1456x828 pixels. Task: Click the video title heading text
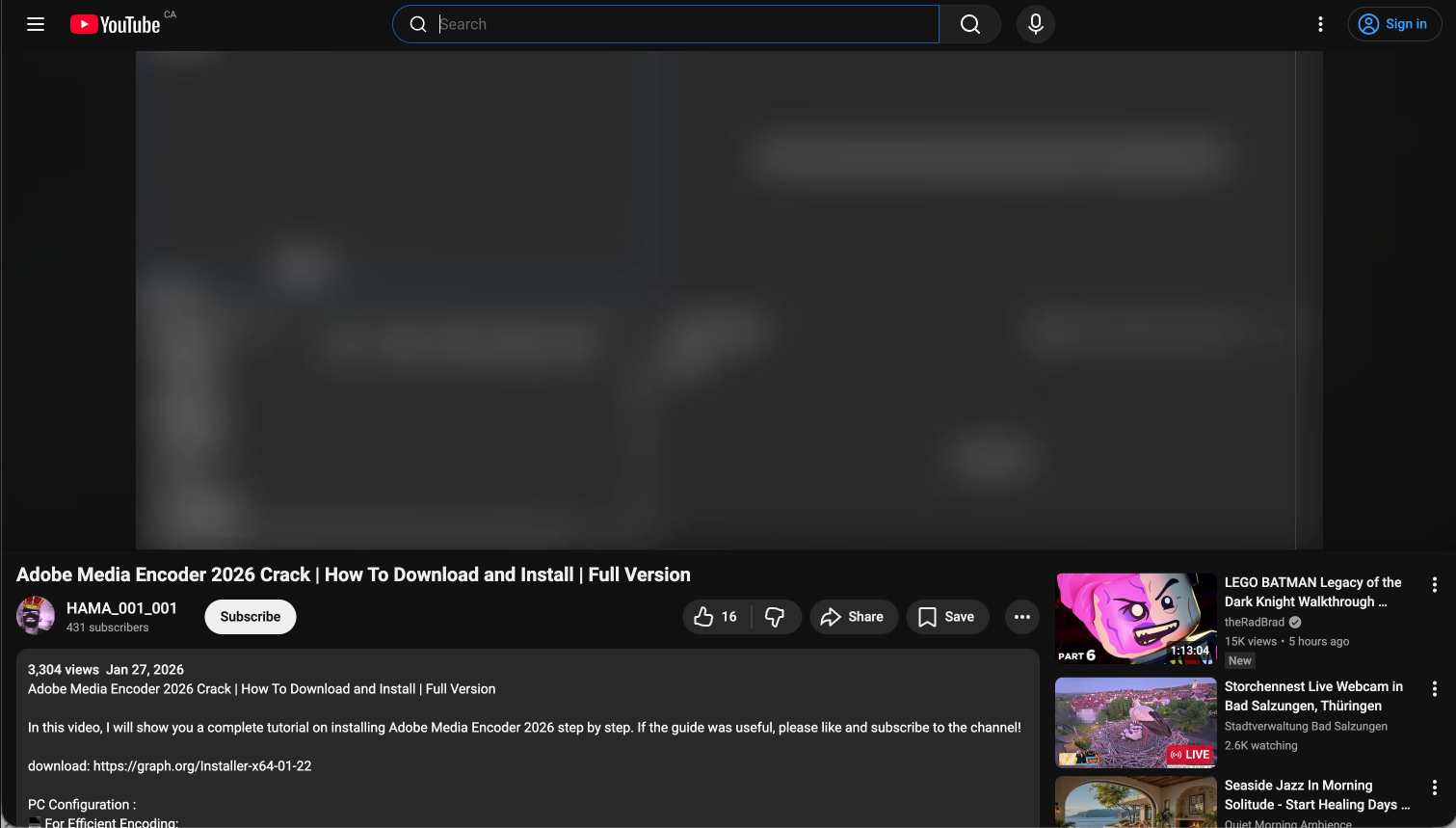point(354,574)
